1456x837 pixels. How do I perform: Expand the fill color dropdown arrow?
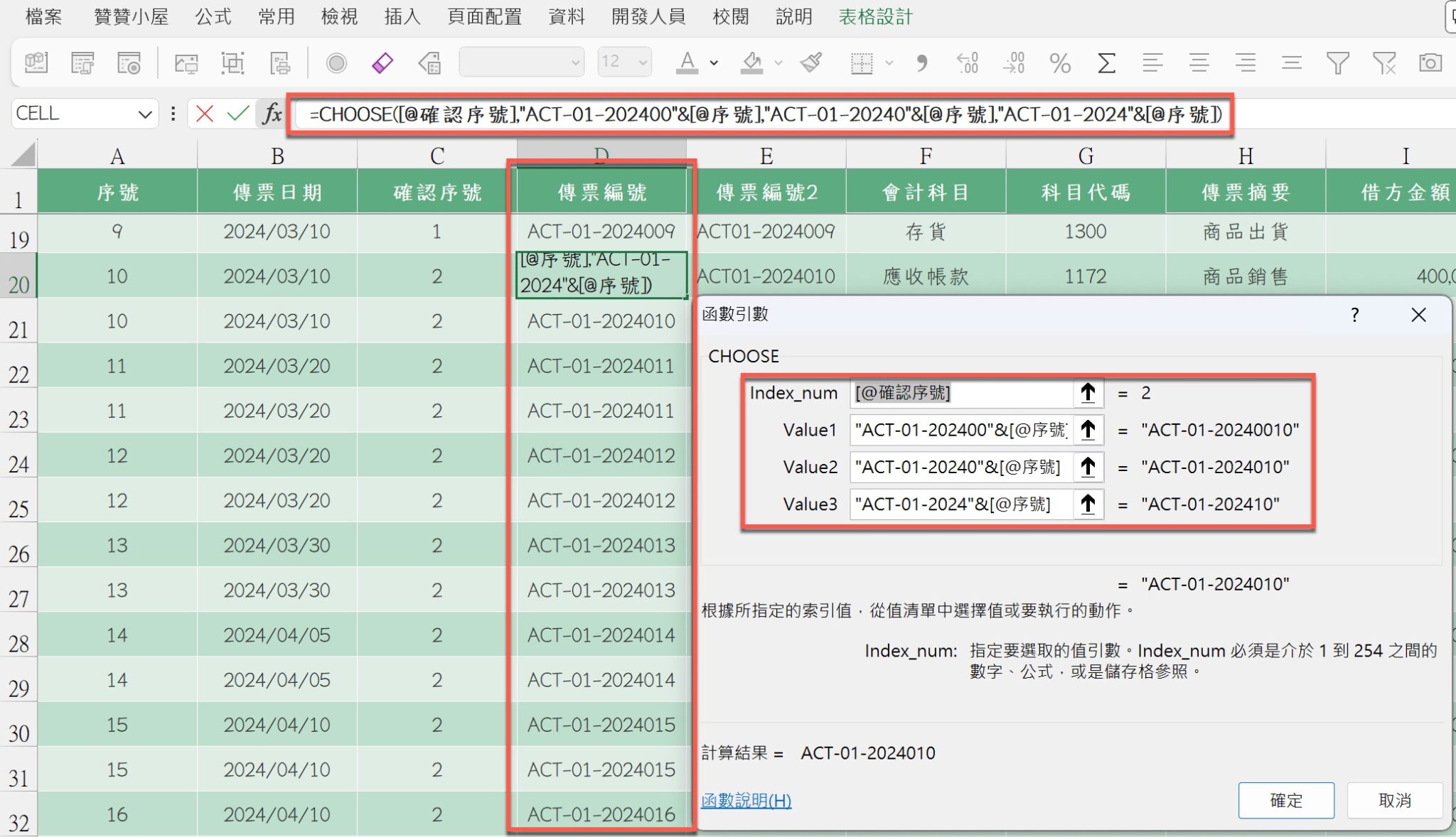pyautogui.click(x=778, y=63)
